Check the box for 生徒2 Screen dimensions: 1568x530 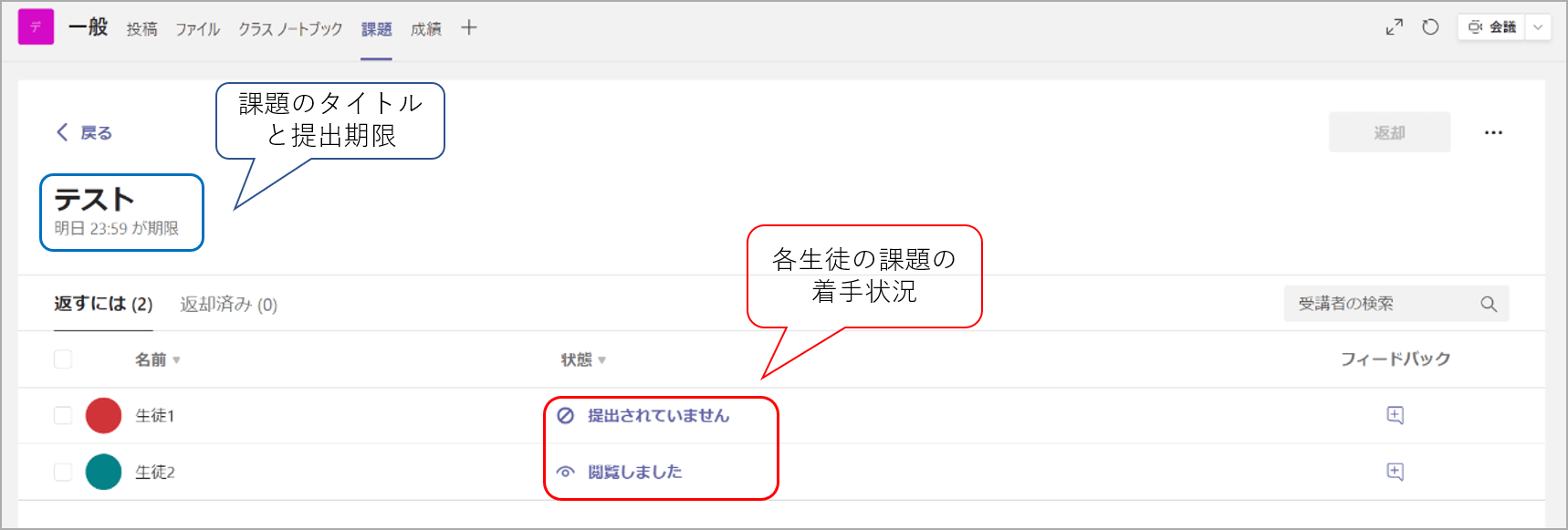(x=63, y=472)
